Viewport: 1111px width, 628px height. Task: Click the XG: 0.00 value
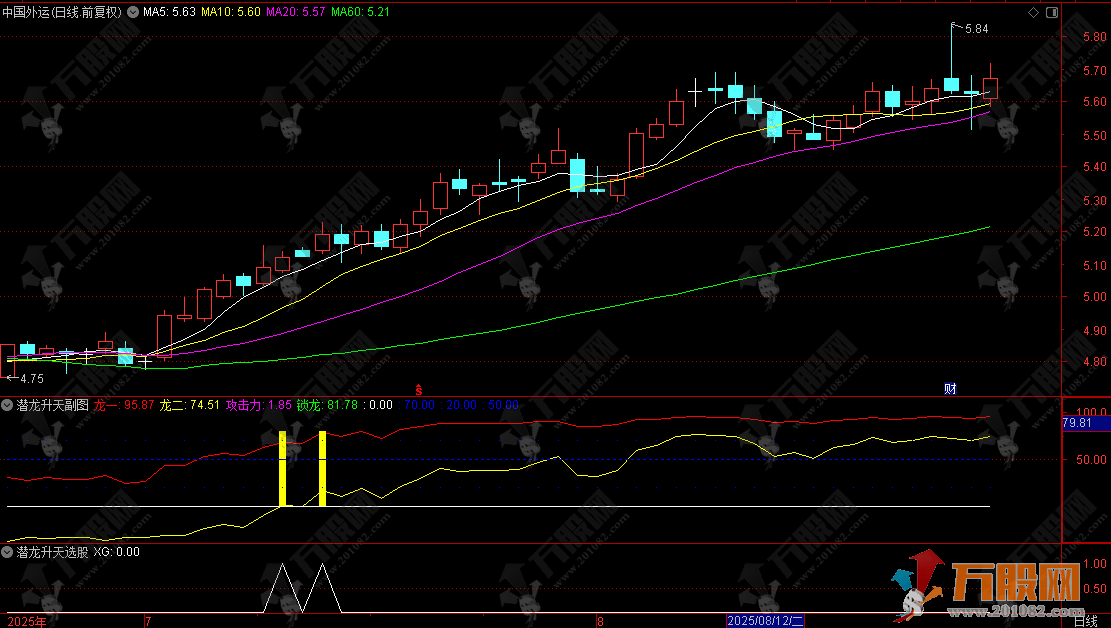[x=117, y=551]
